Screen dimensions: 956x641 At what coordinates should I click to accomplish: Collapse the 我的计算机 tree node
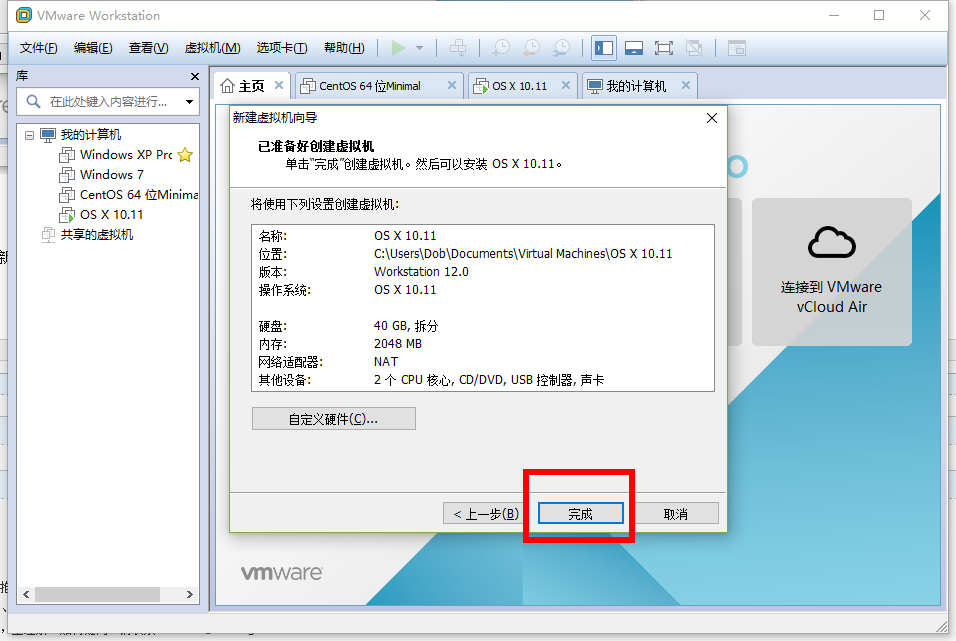(x=29, y=135)
